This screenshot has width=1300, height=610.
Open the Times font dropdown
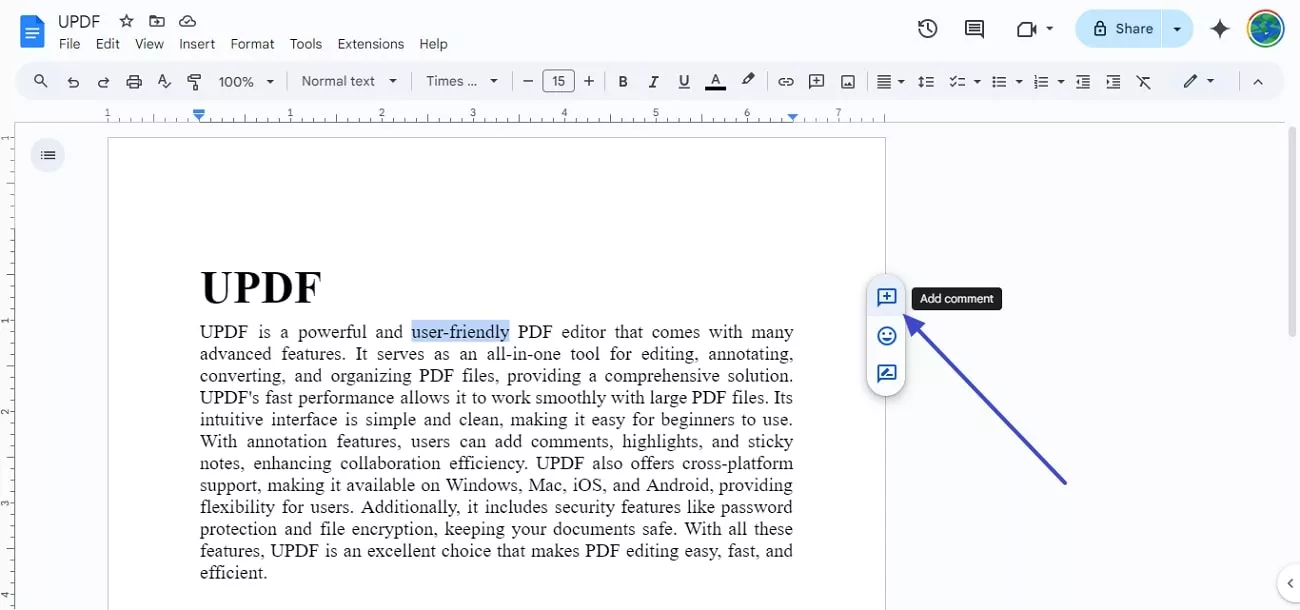[461, 81]
